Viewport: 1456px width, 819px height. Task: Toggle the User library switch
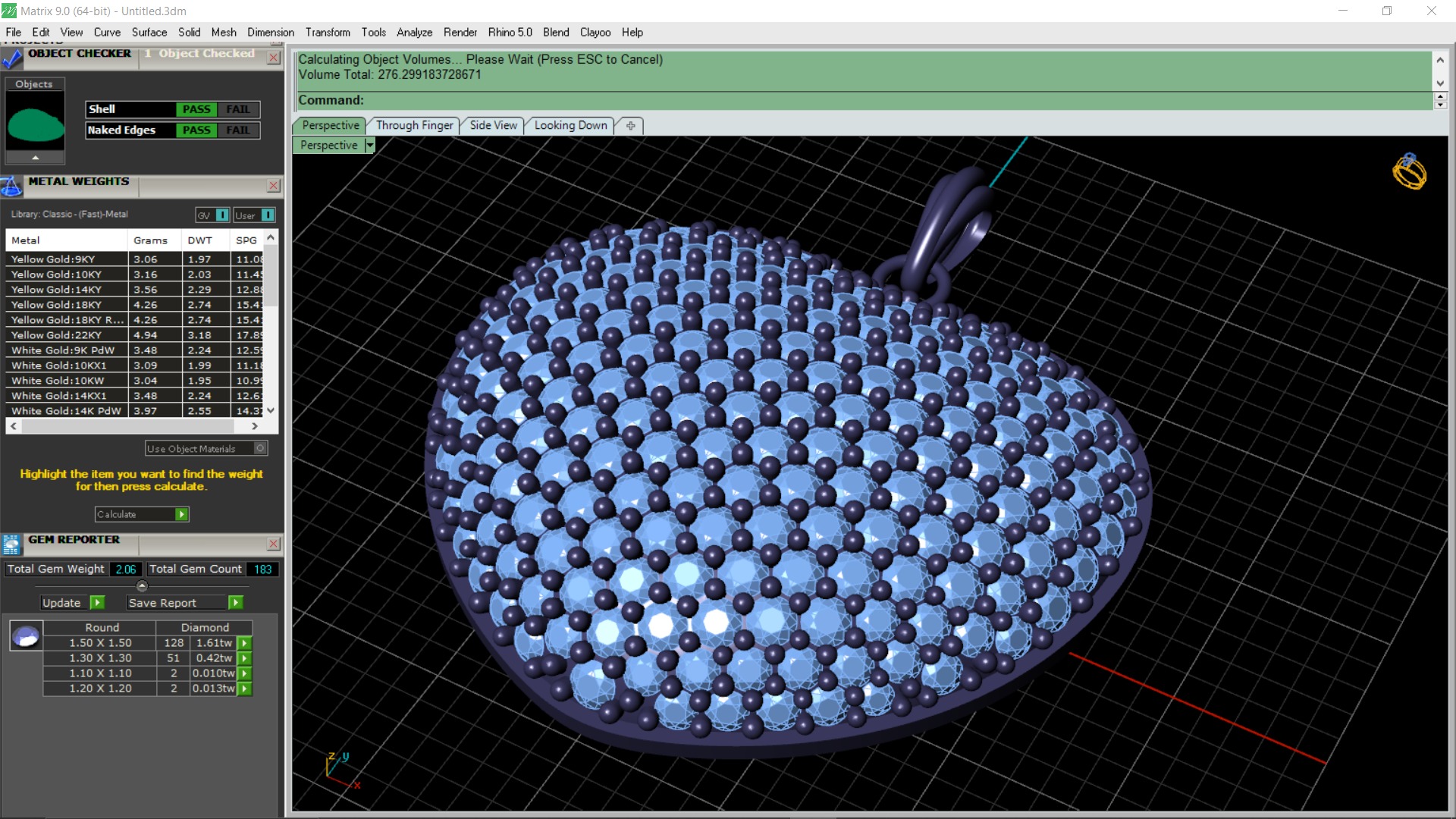point(268,215)
